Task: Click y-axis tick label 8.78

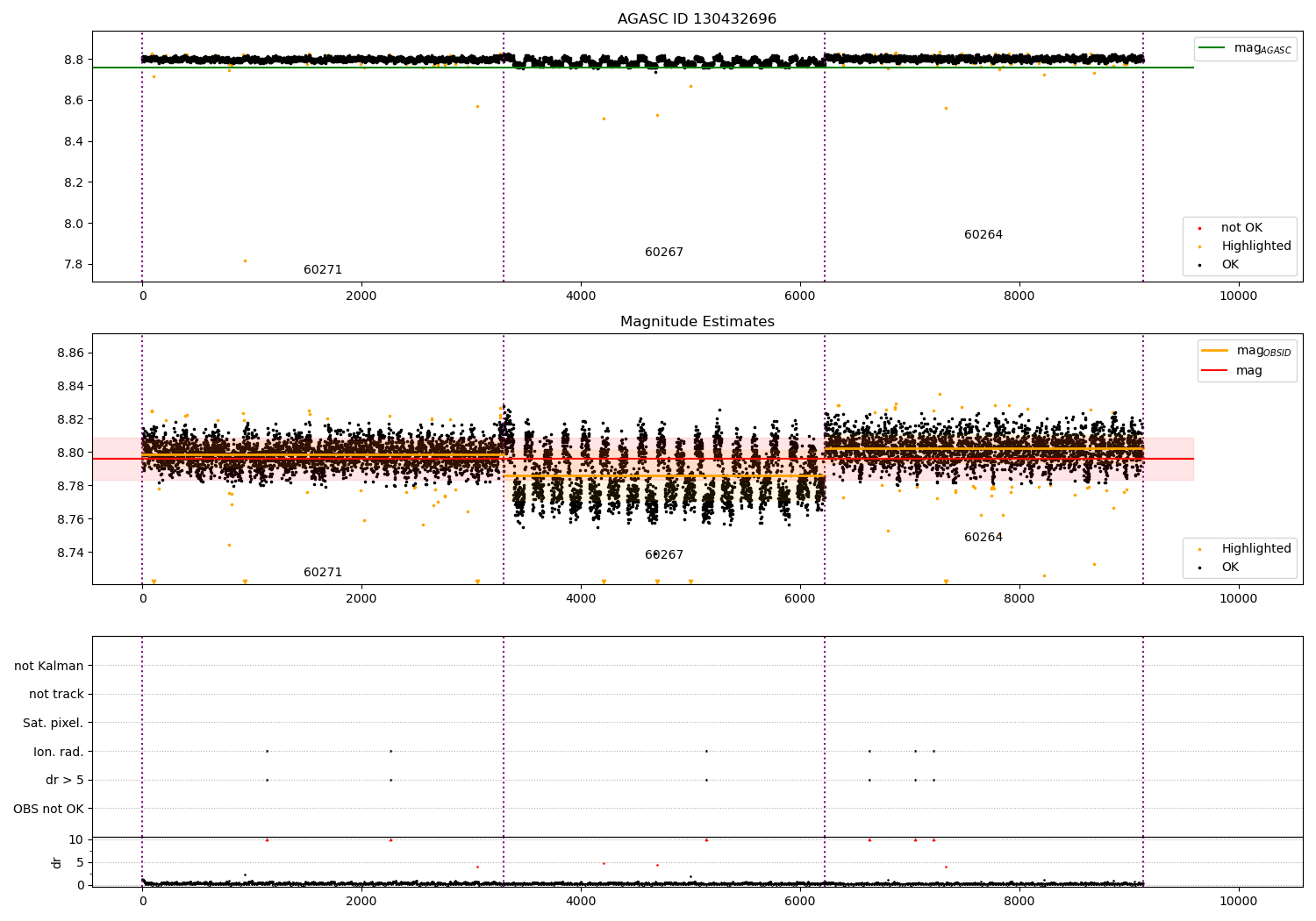Action: point(71,487)
